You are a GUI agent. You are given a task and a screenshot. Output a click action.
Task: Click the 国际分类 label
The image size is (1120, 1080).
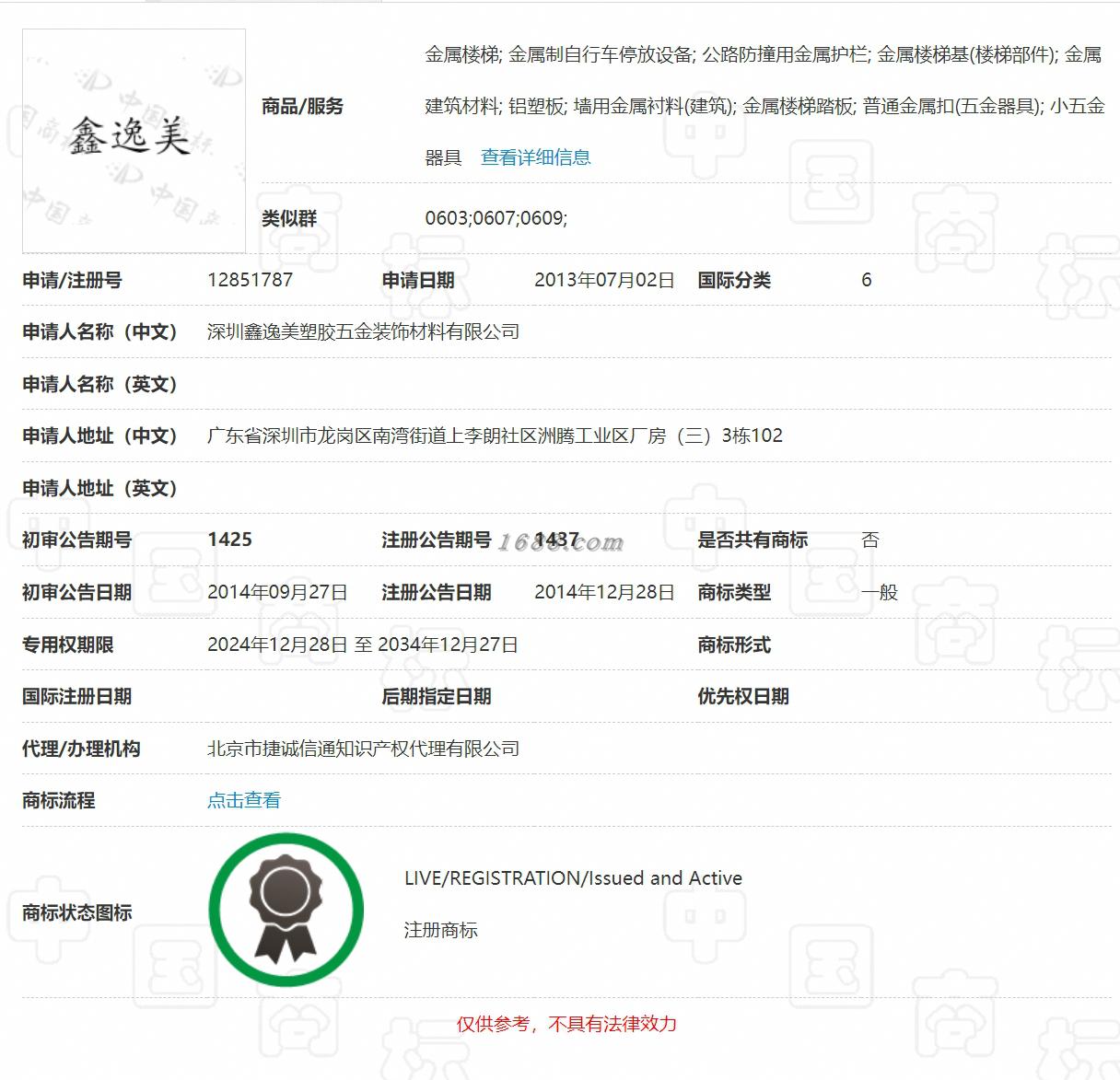(x=734, y=280)
